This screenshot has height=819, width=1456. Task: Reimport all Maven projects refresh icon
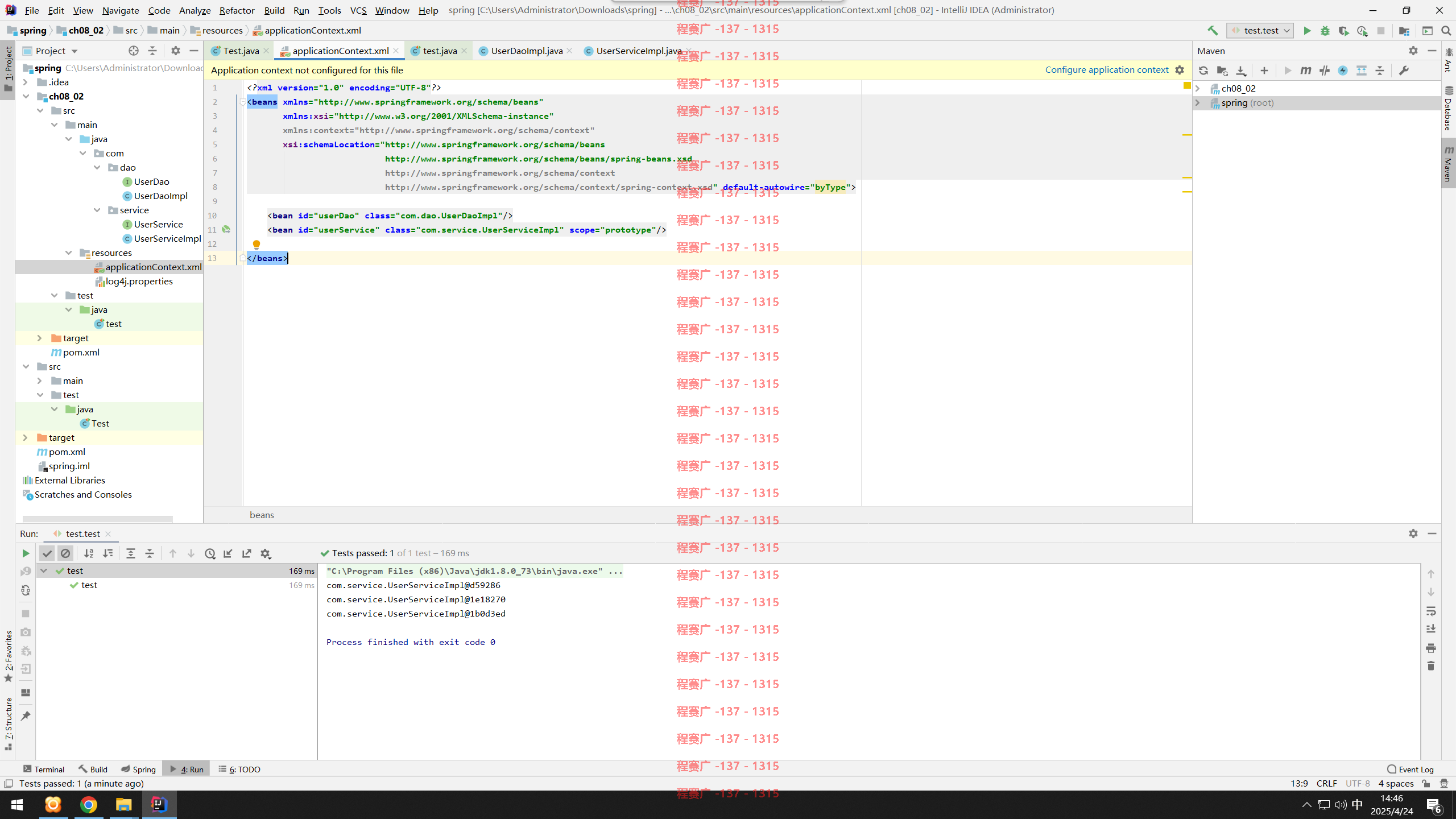click(x=1203, y=71)
